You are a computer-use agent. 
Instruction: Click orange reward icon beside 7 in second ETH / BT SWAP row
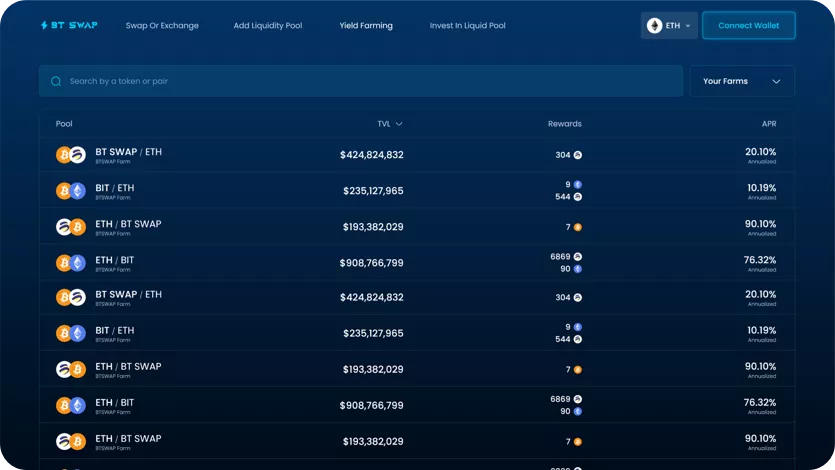[578, 369]
